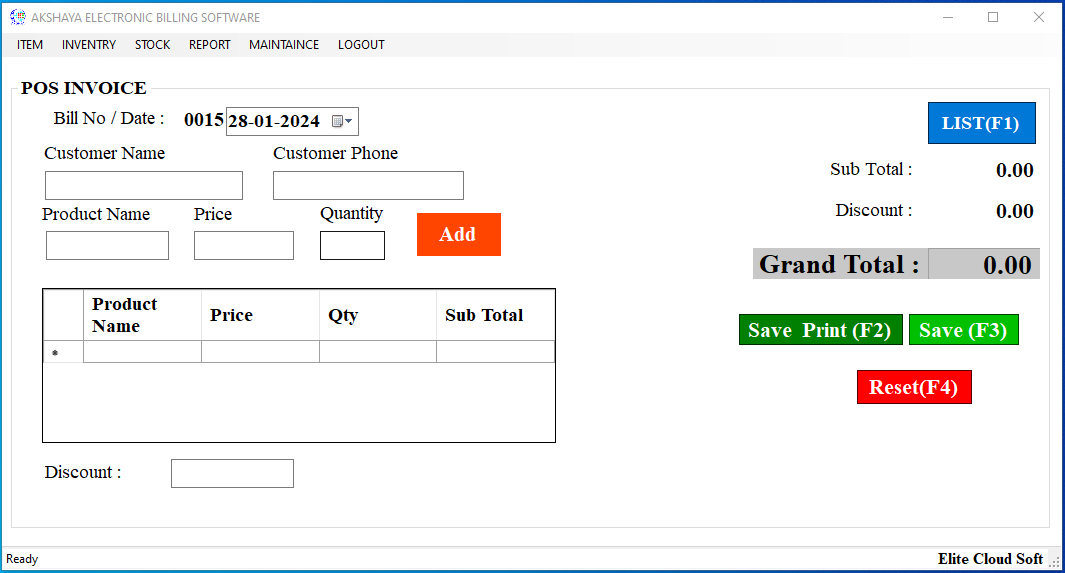Click into the Customer Phone field
Screen dimensions: 1065x573
click(368, 186)
